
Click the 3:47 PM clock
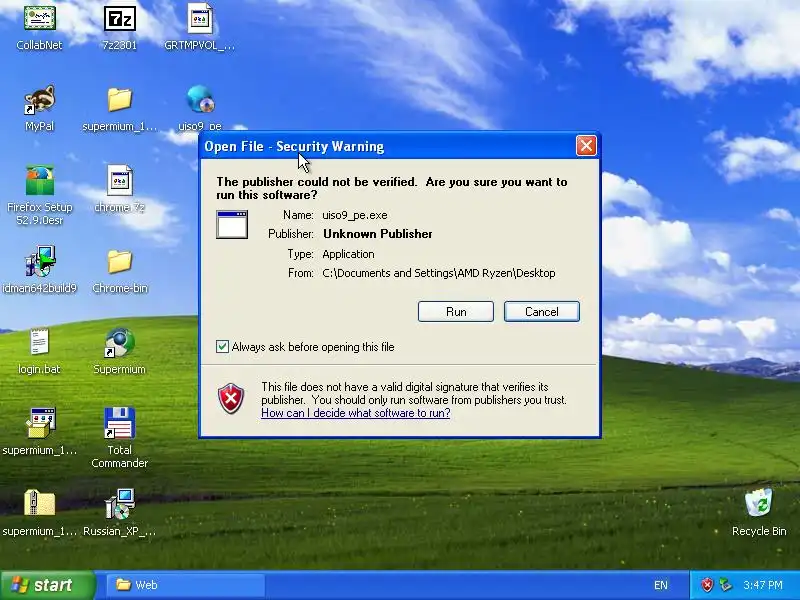pyautogui.click(x=763, y=585)
